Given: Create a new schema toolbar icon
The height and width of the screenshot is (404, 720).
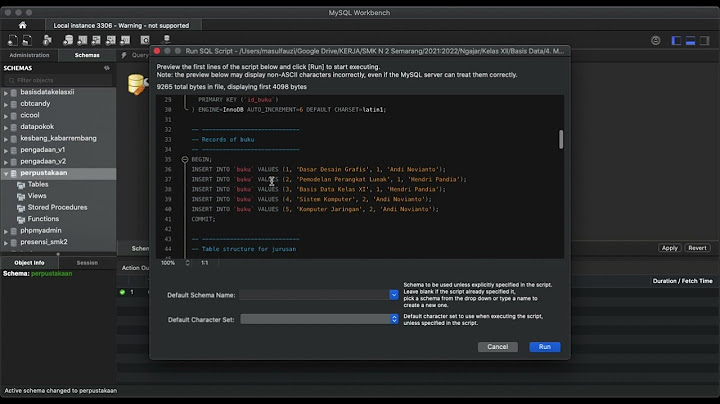Looking at the screenshot, I should [x=68, y=40].
